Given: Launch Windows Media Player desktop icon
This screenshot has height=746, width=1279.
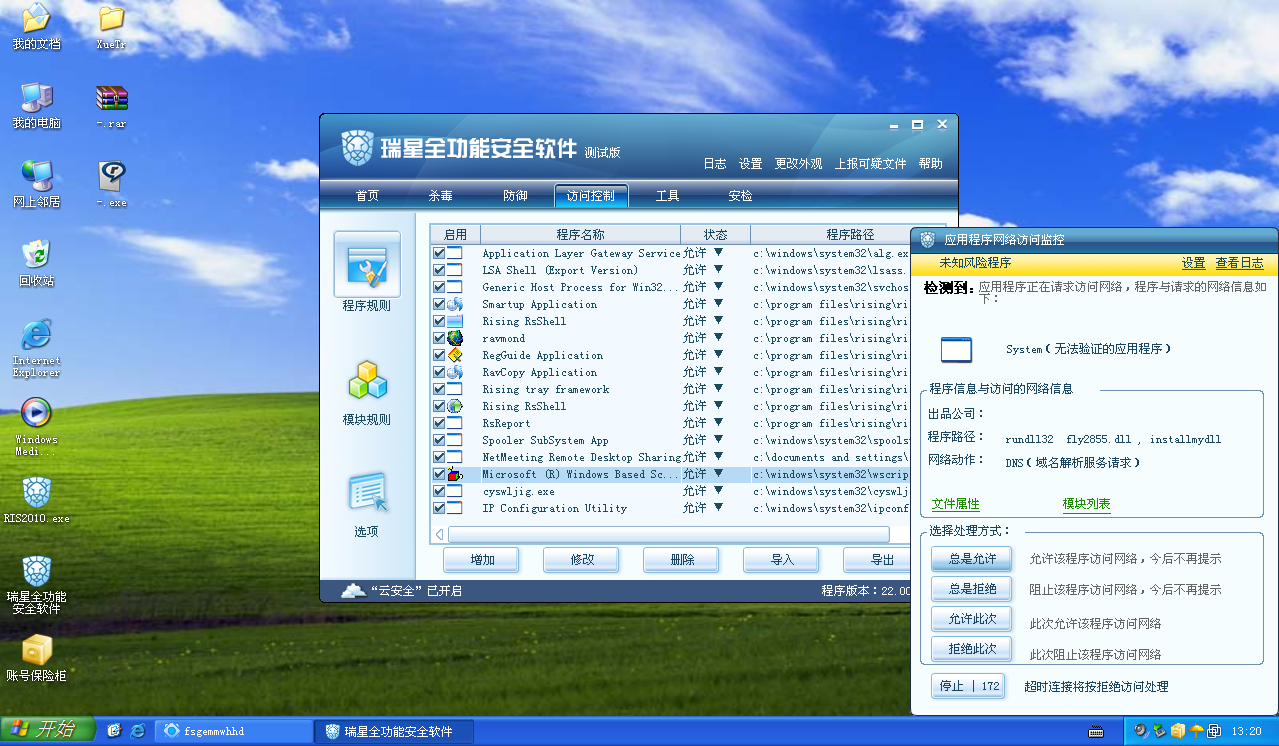Looking at the screenshot, I should (36, 413).
